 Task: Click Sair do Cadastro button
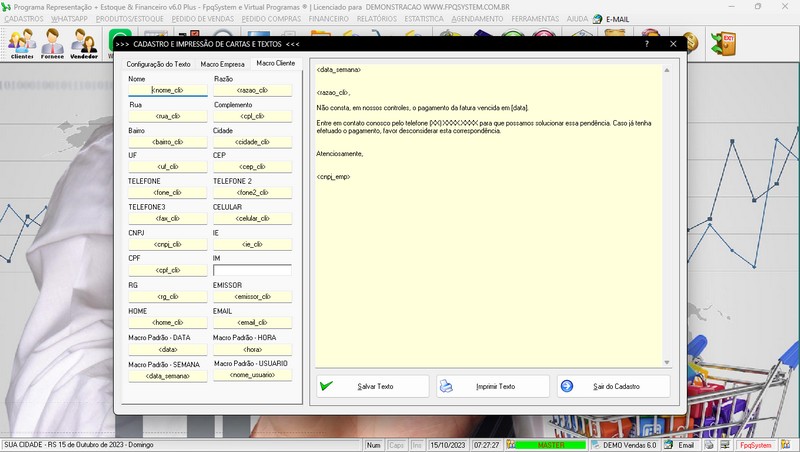[x=613, y=386]
